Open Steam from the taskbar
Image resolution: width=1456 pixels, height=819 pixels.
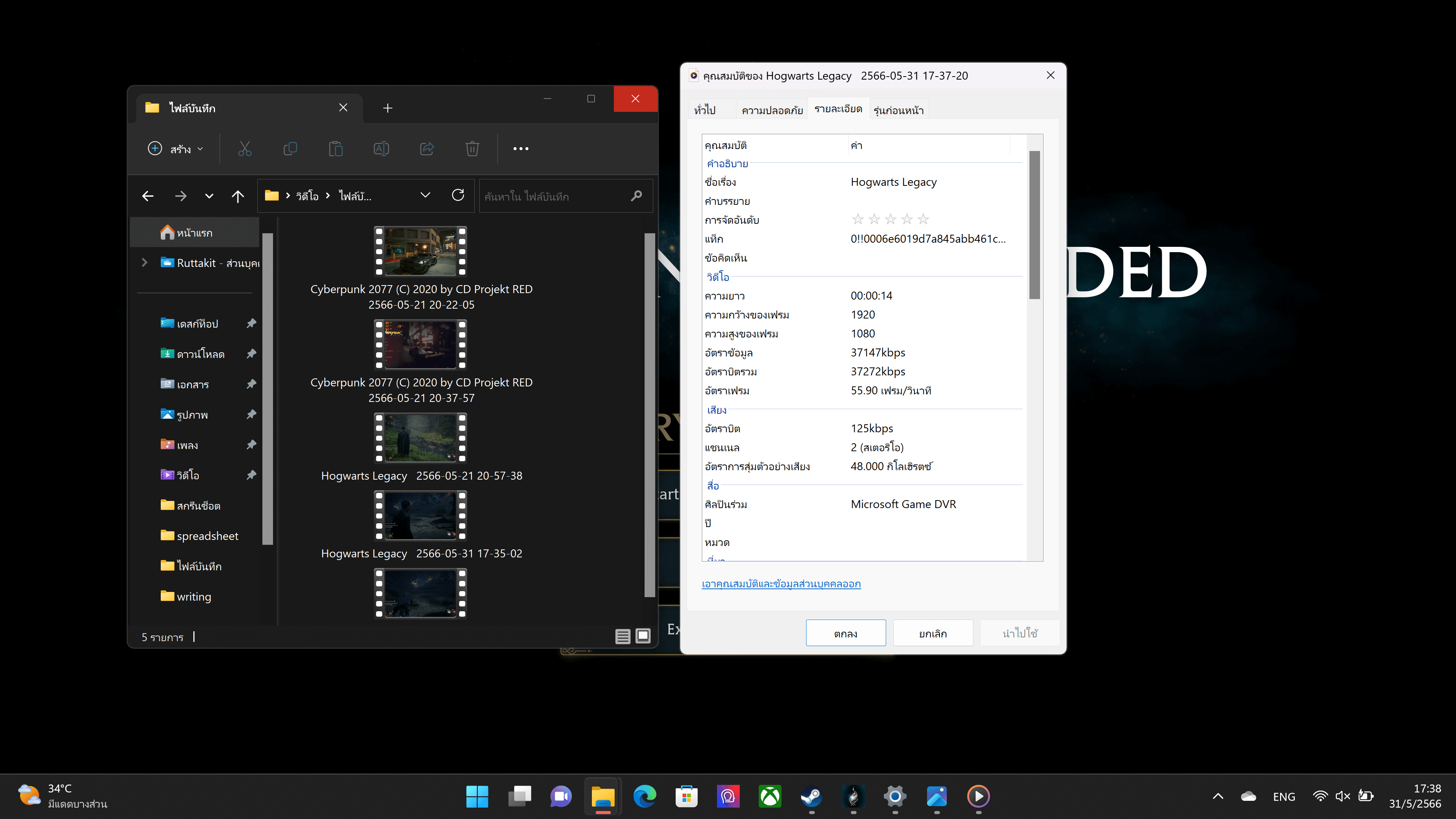click(811, 796)
